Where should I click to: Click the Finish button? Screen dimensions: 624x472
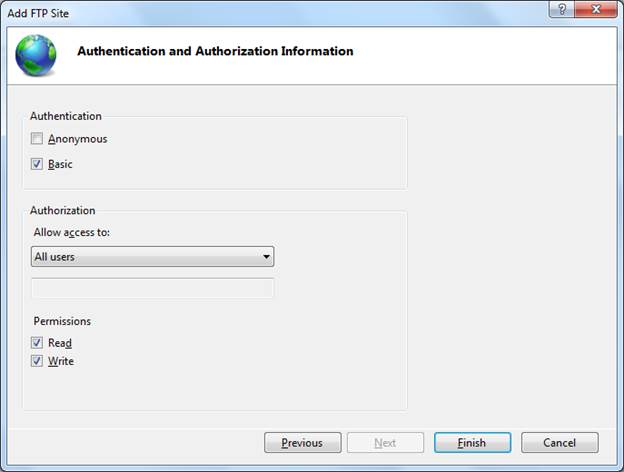pos(472,443)
